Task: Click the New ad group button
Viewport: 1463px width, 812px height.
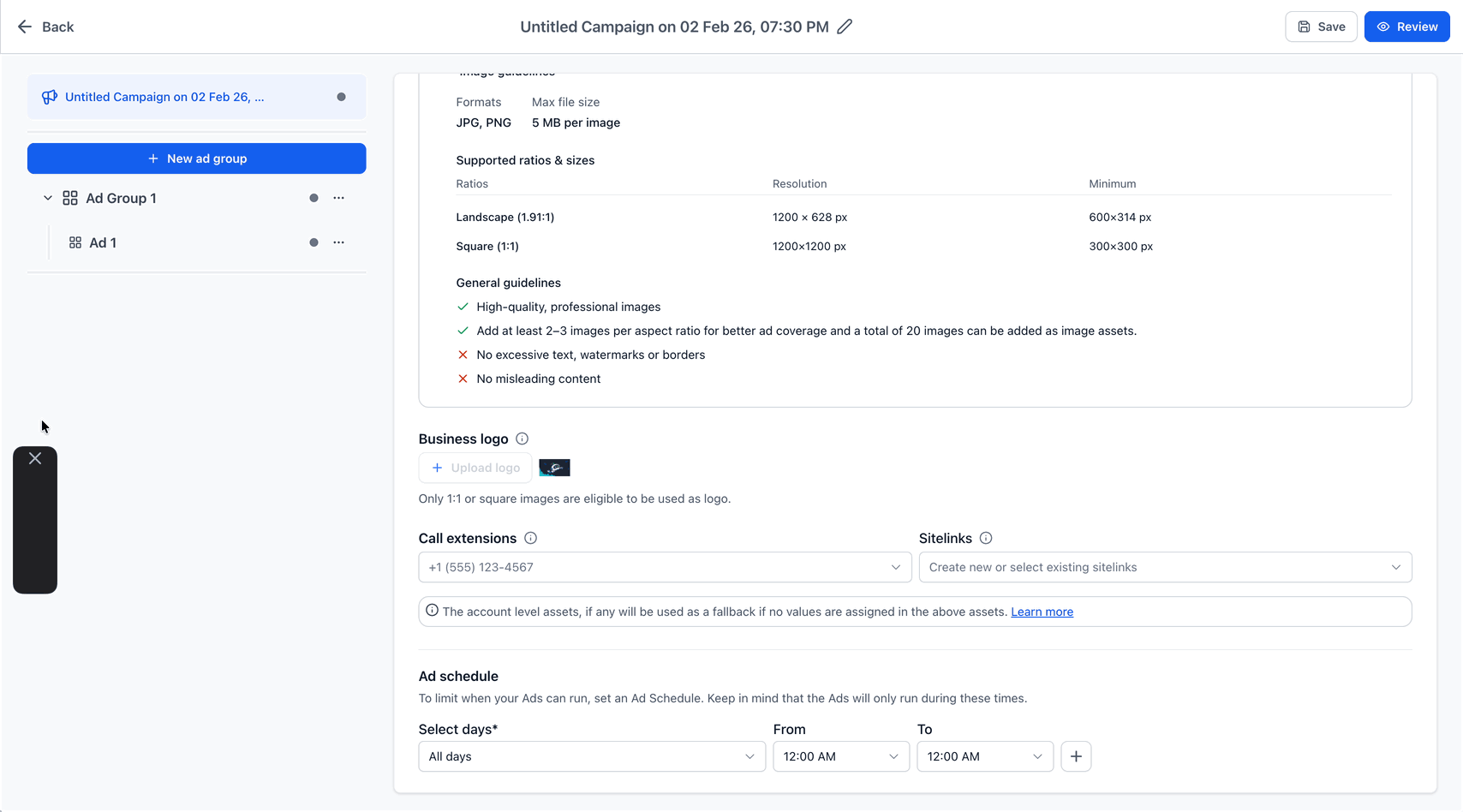Action: pyautogui.click(x=197, y=158)
